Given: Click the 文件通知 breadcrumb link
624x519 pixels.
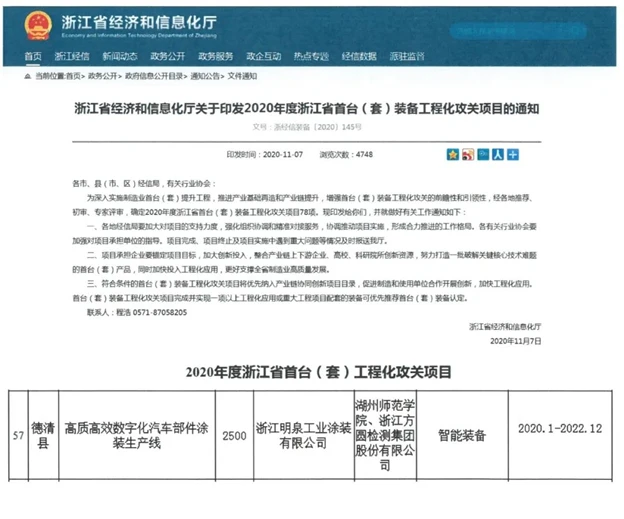Looking at the screenshot, I should pos(243,76).
